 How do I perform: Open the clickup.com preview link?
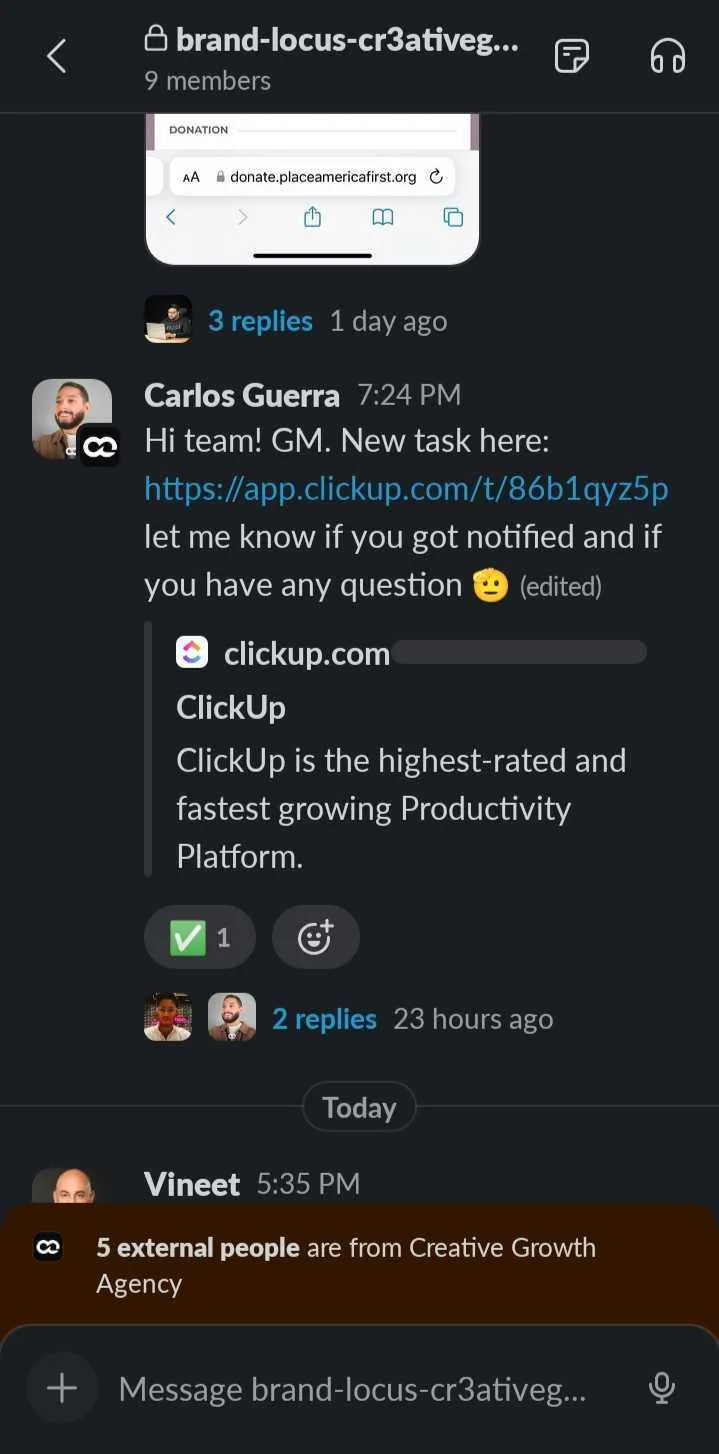click(x=307, y=653)
